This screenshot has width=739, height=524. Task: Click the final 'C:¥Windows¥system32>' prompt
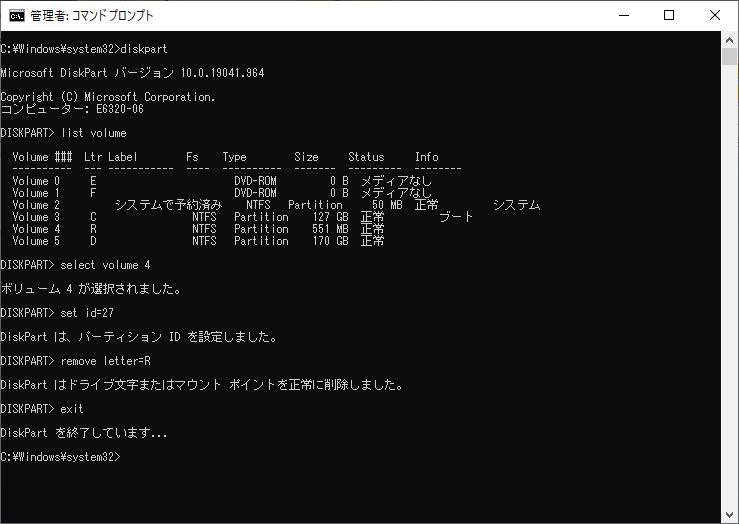click(x=60, y=457)
